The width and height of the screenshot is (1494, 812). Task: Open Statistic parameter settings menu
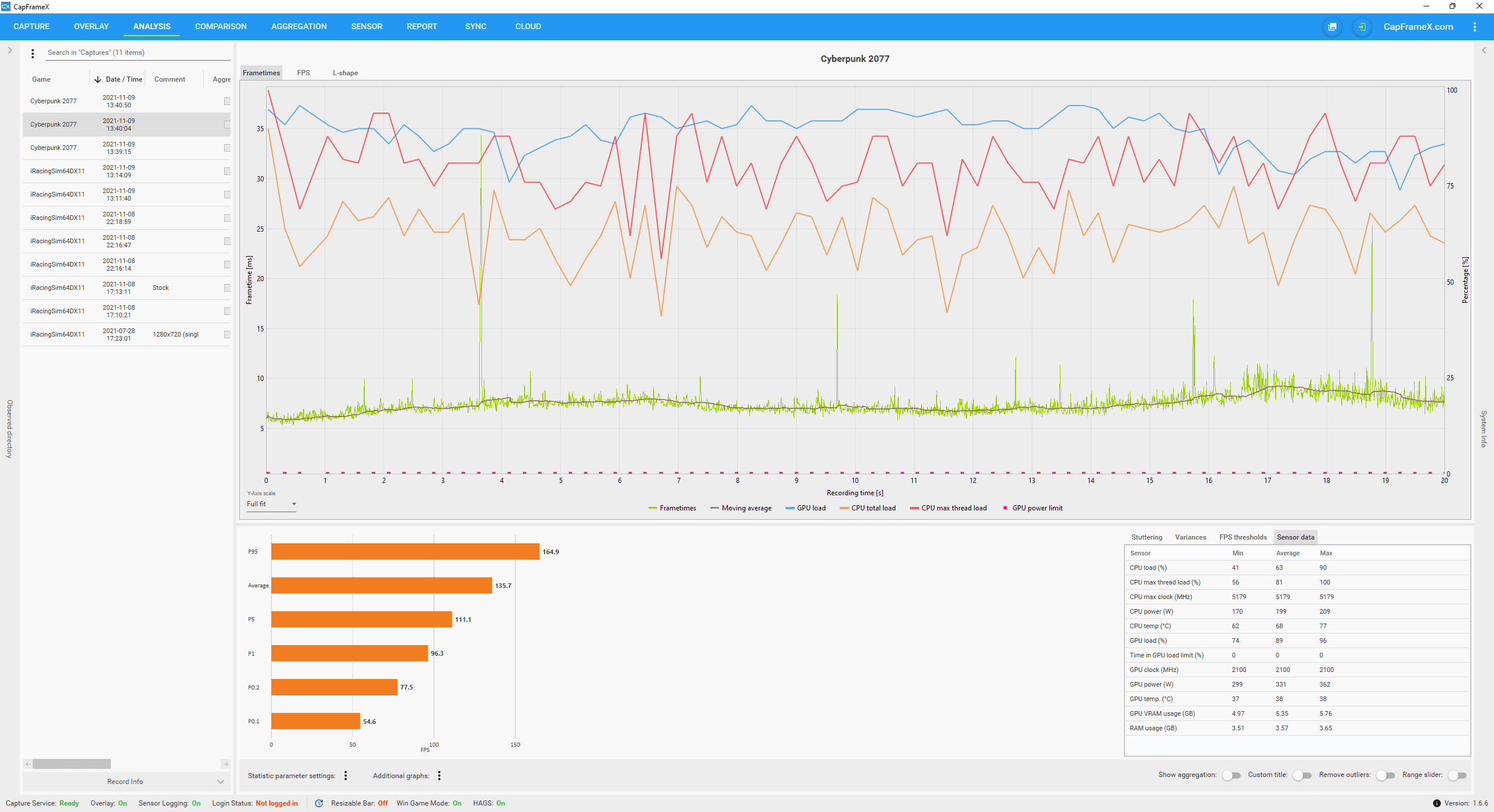pos(345,775)
